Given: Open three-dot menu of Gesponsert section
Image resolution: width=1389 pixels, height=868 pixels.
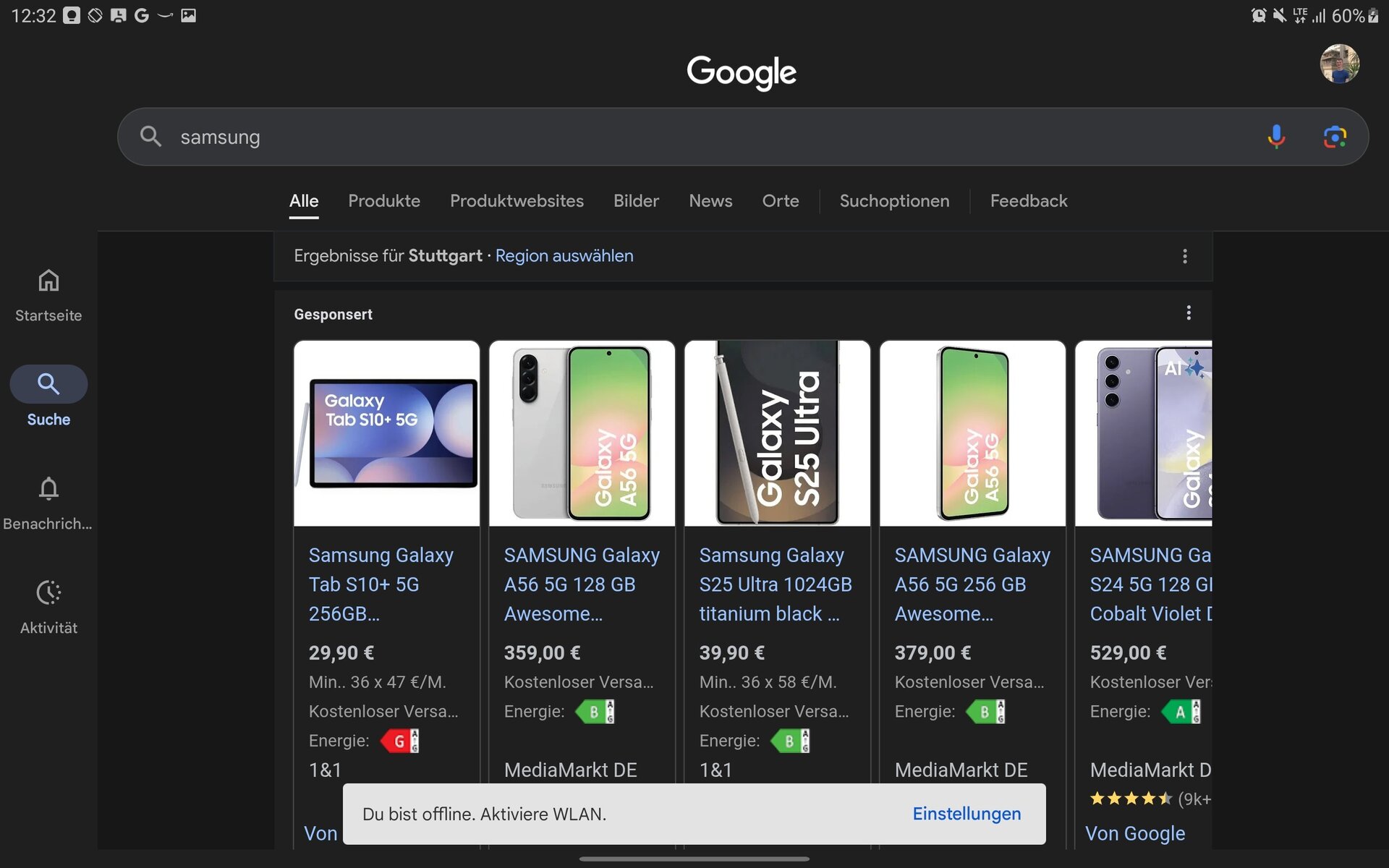Looking at the screenshot, I should point(1188,313).
